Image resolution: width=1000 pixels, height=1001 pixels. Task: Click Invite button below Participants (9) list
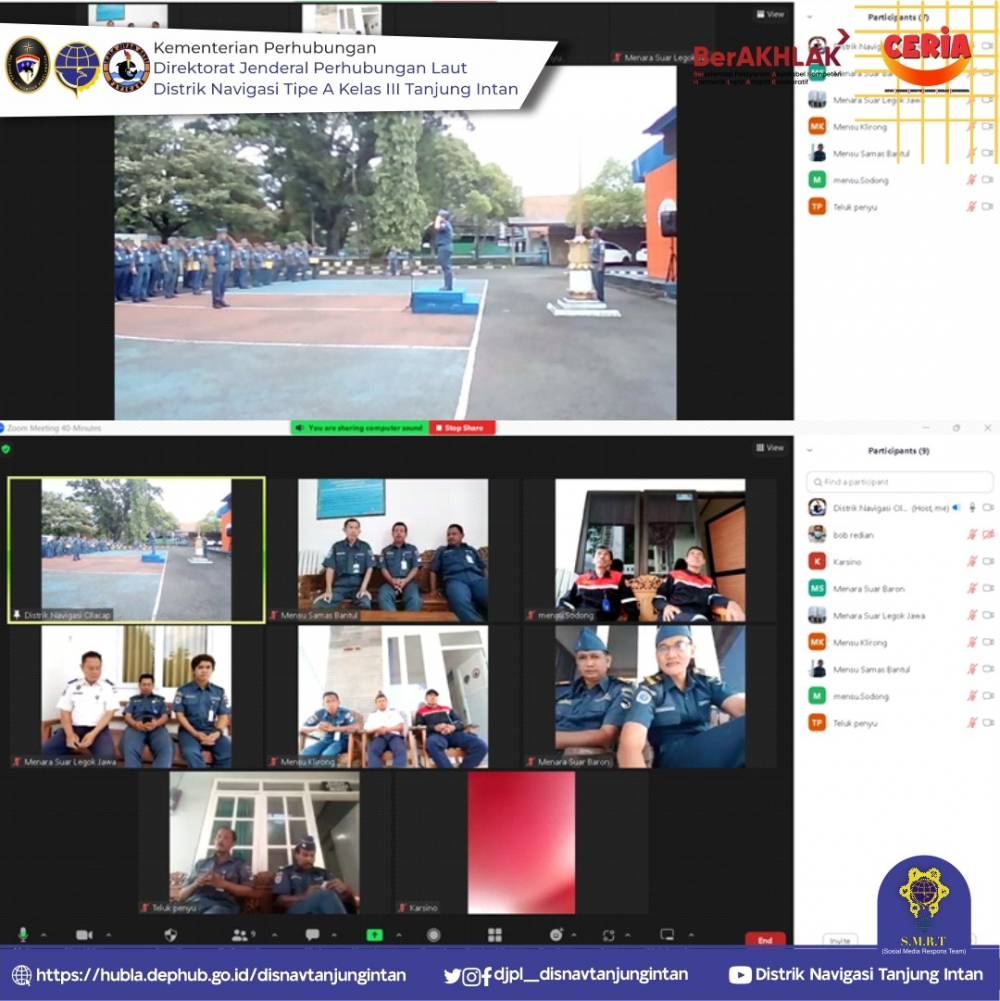[x=840, y=940]
